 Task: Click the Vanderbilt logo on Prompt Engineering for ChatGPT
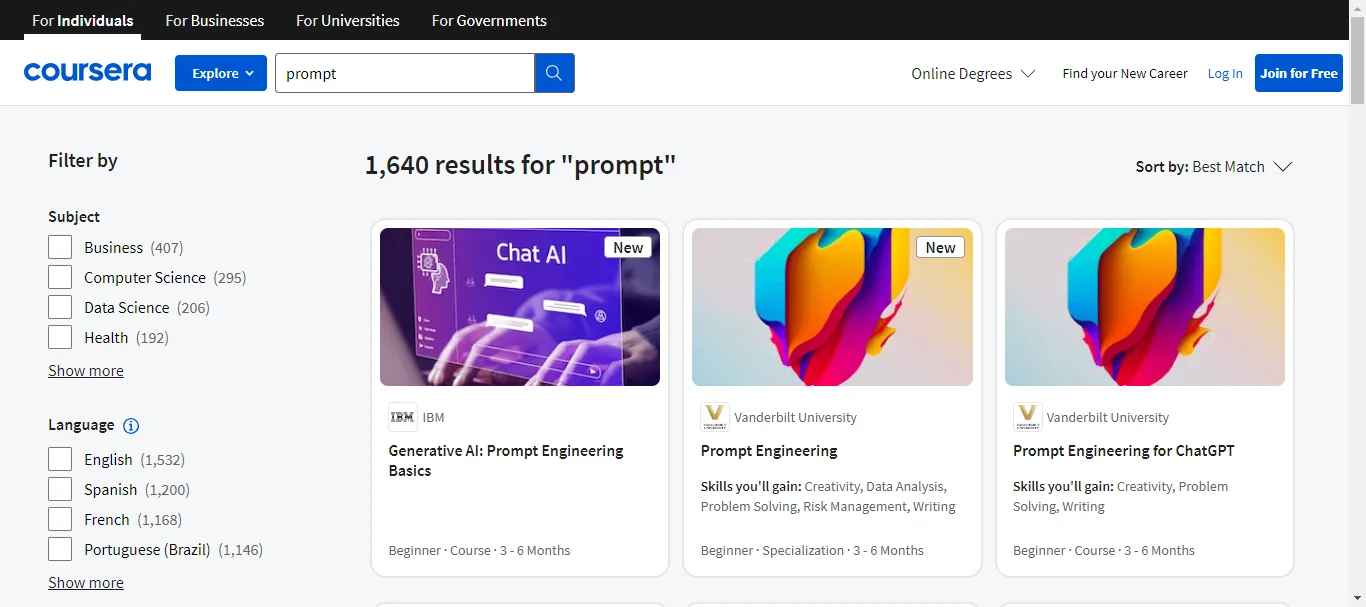(x=1027, y=416)
